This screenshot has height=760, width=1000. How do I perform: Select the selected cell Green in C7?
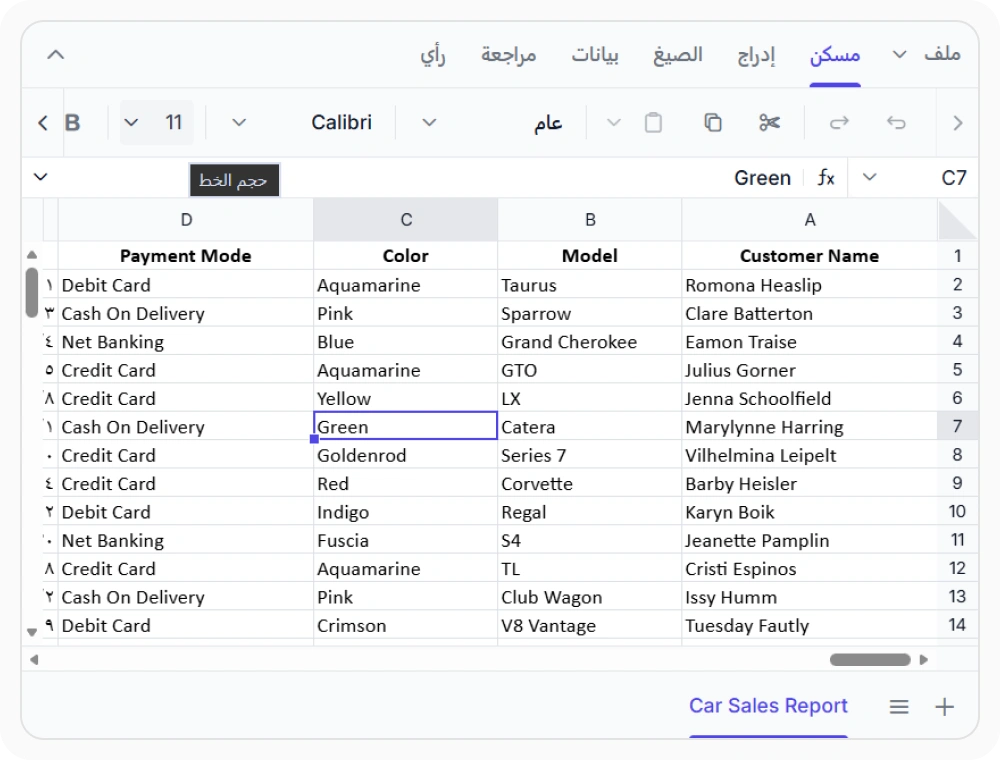(x=406, y=426)
